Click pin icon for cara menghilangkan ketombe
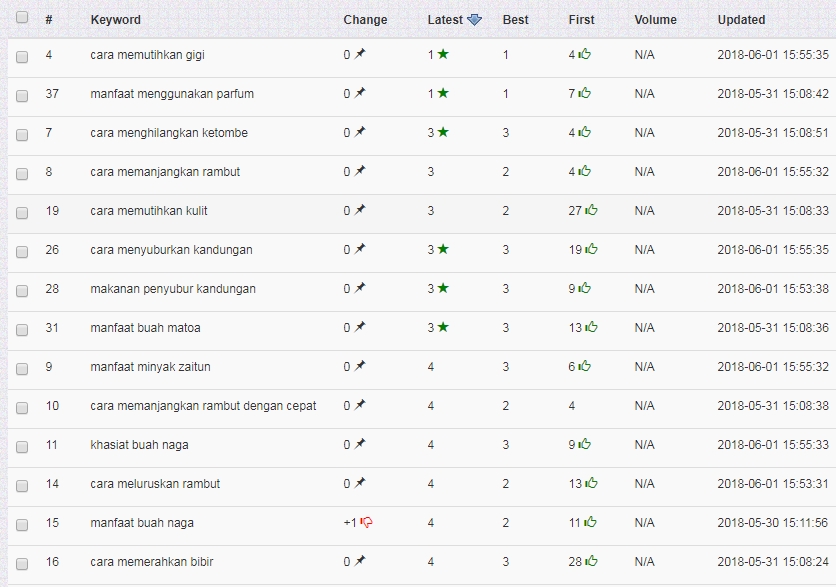This screenshot has width=836, height=587. pos(360,132)
